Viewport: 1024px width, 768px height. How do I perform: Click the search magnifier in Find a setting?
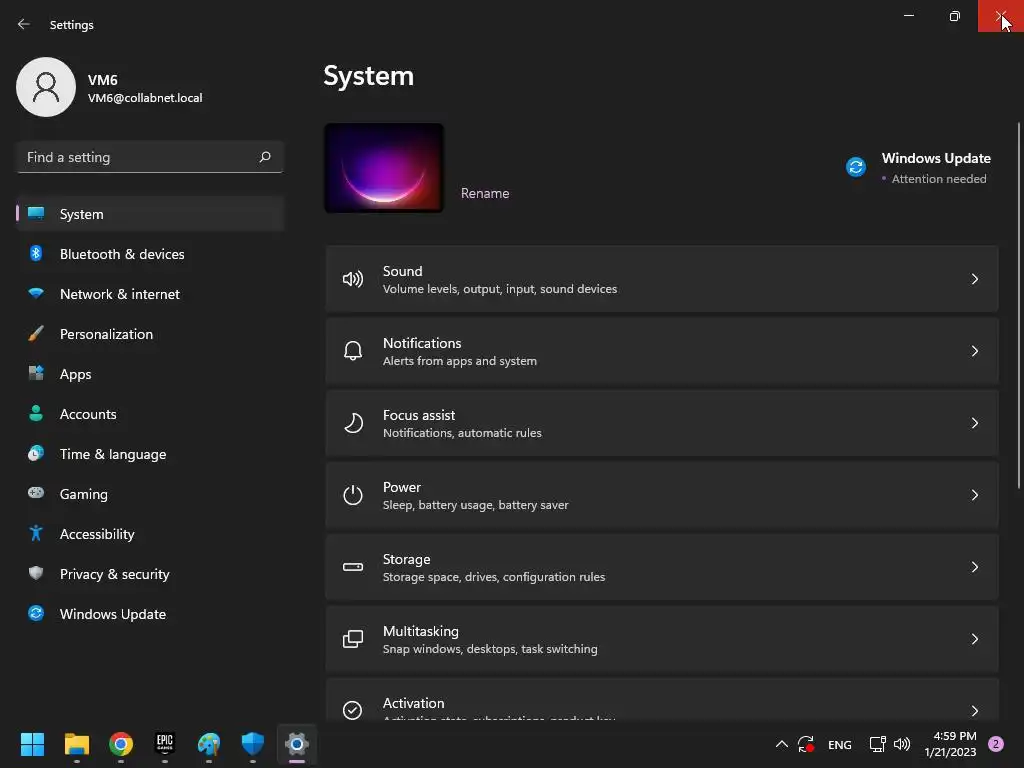point(264,157)
